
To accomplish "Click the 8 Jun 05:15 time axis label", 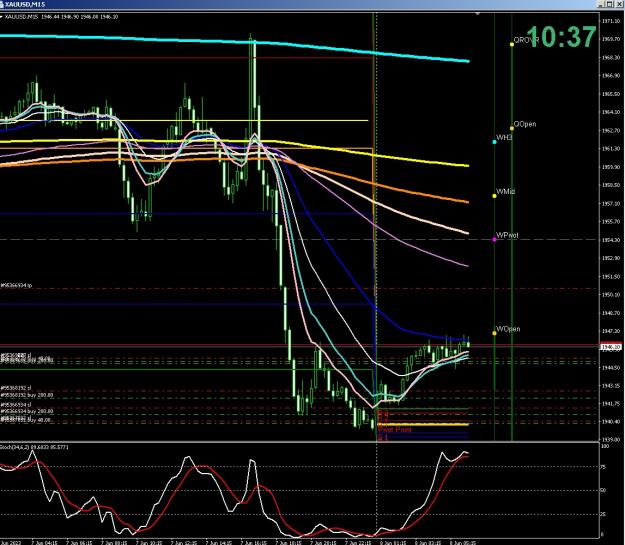I will 463,543.
